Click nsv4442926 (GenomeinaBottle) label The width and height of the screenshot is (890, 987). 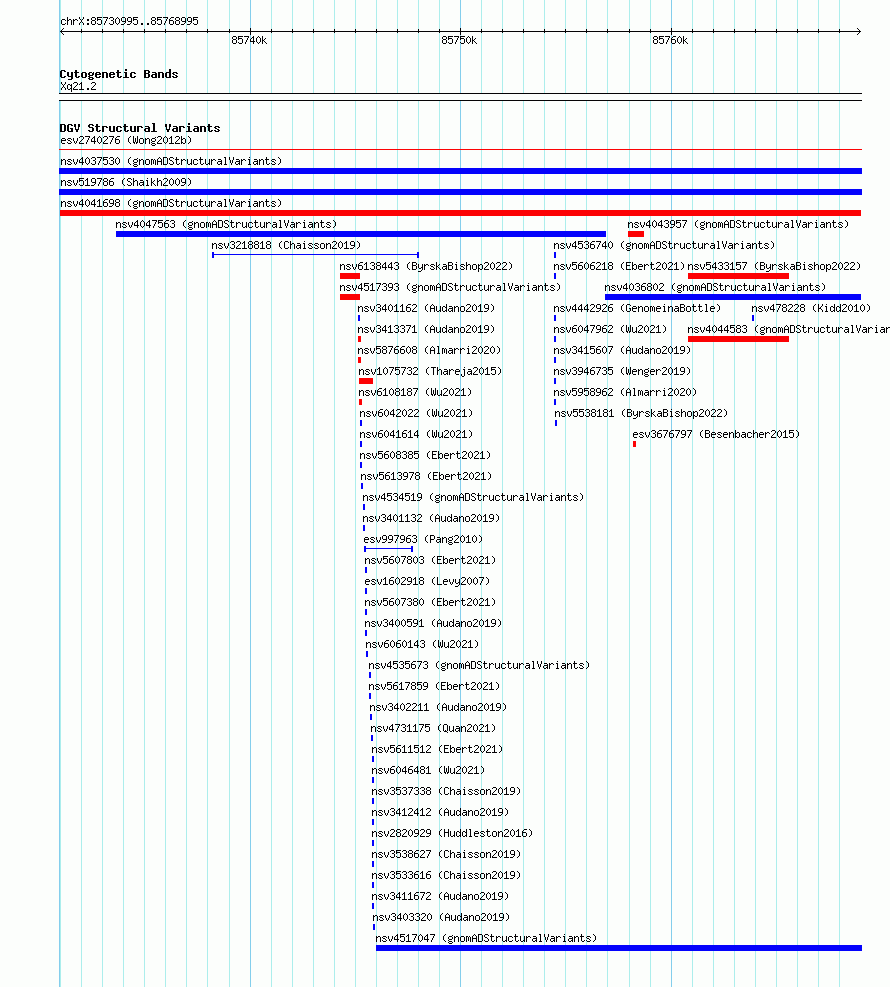(x=637, y=308)
